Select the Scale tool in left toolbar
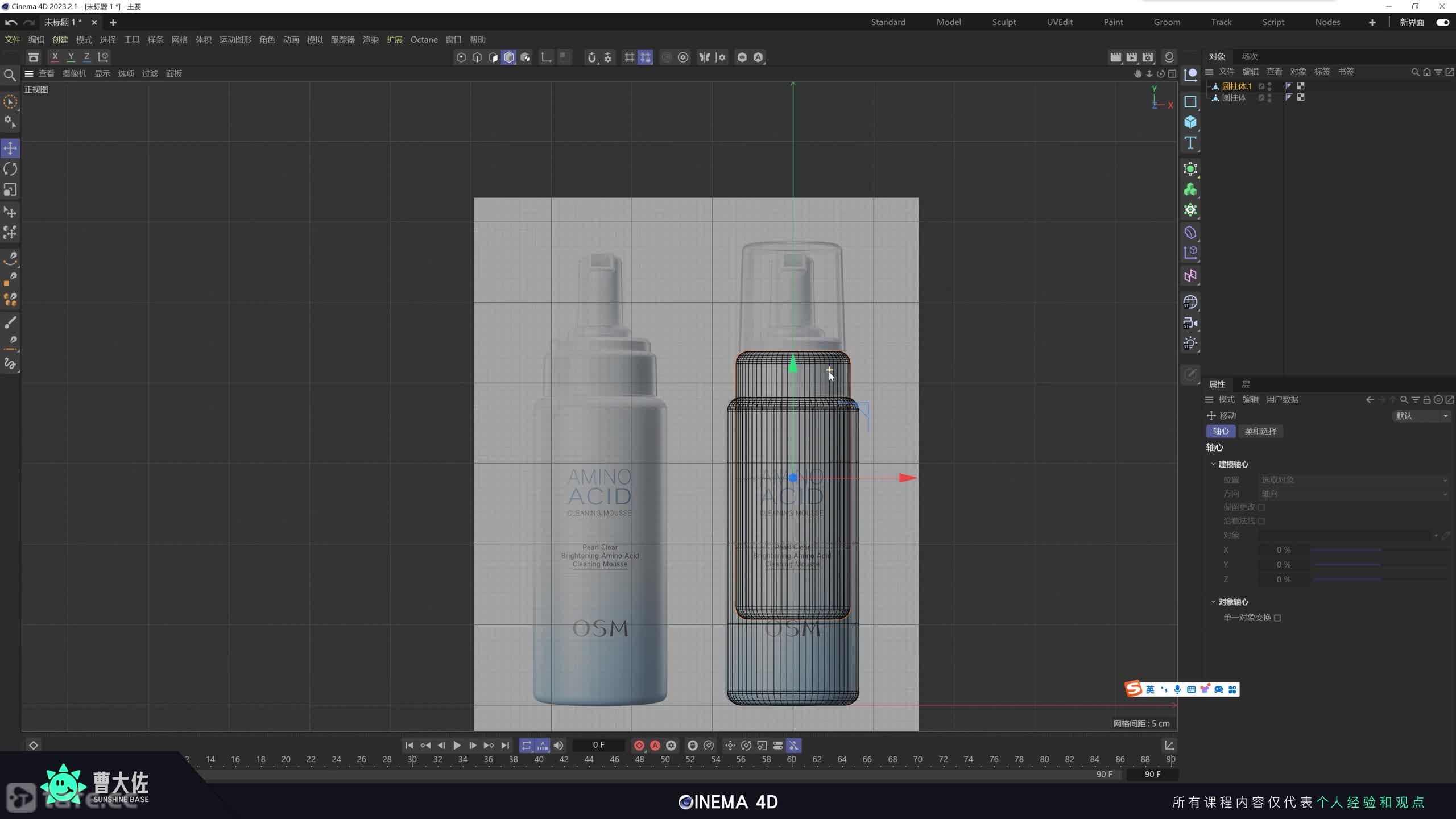1456x819 pixels. 10,189
